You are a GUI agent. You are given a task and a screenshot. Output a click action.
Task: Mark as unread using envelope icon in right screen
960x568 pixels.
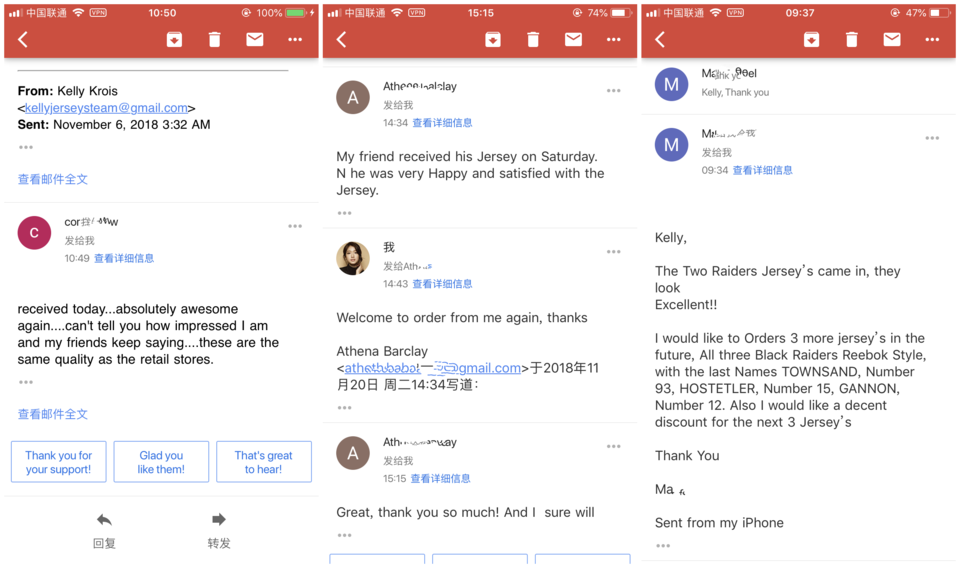click(891, 40)
